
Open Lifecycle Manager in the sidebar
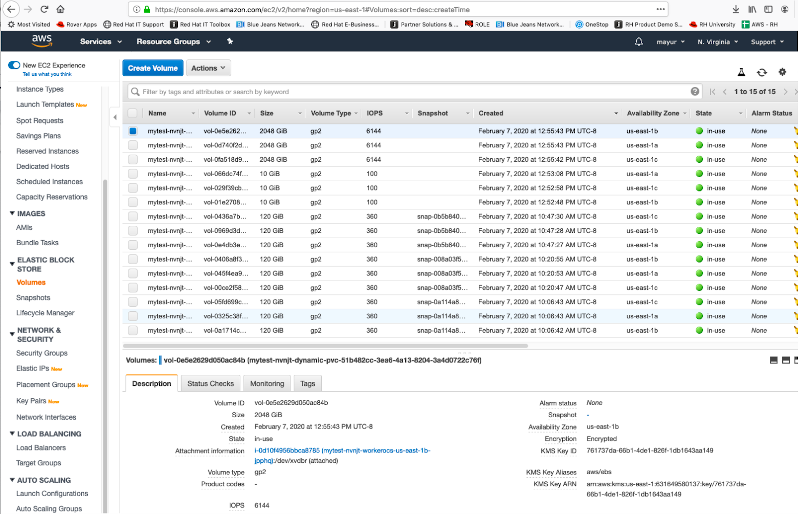pyautogui.click(x=45, y=313)
